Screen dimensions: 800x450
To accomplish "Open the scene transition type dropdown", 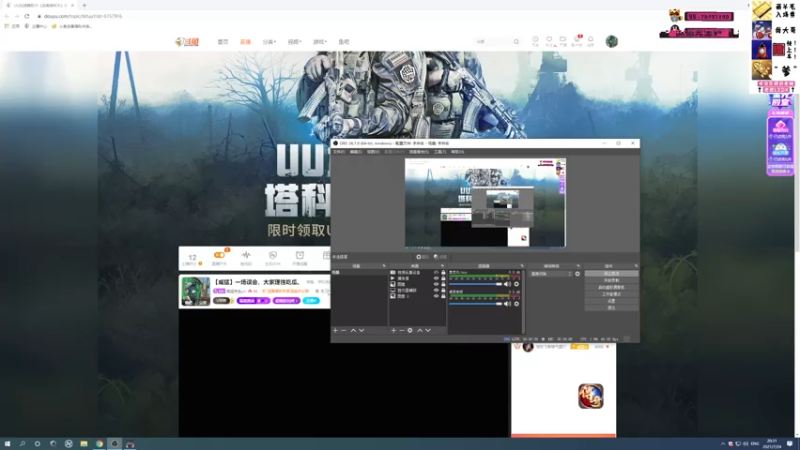I will (551, 274).
